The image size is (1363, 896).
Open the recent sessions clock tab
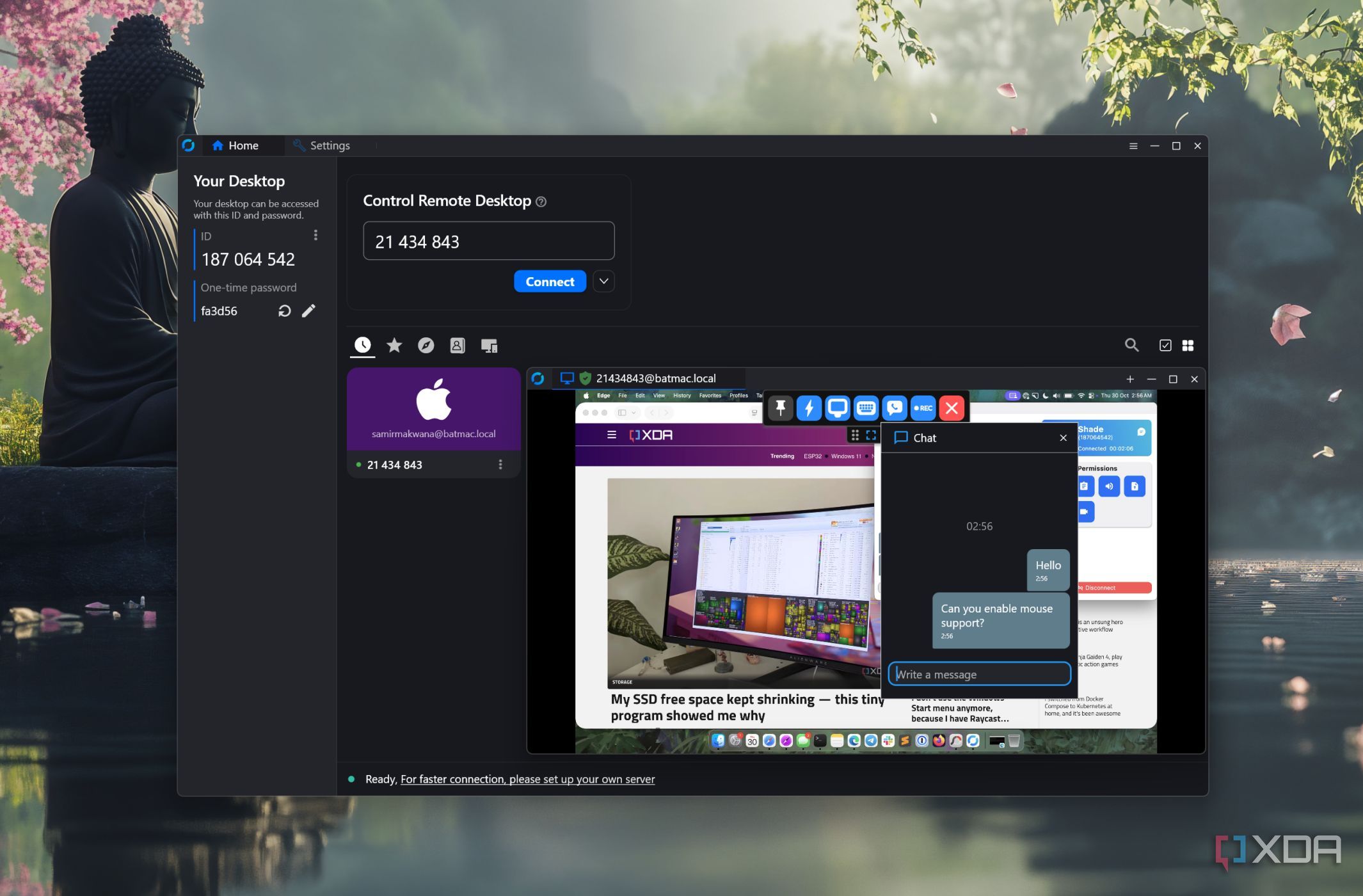(x=362, y=346)
